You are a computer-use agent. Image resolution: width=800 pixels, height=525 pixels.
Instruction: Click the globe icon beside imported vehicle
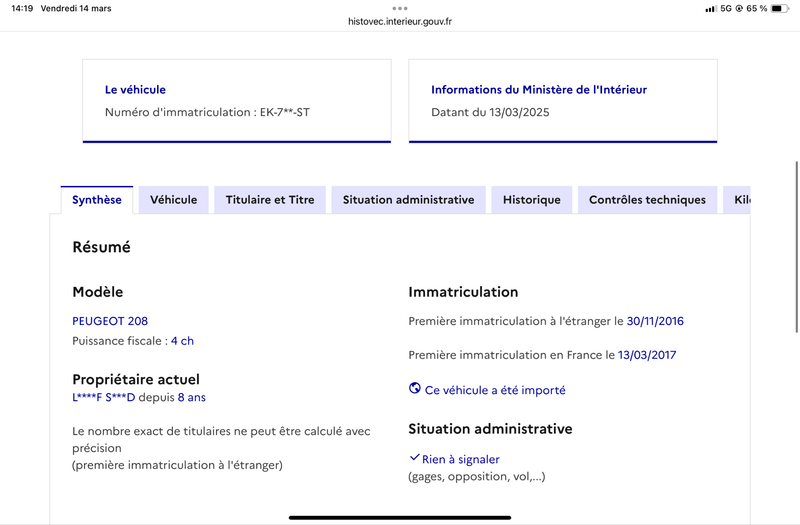click(415, 388)
